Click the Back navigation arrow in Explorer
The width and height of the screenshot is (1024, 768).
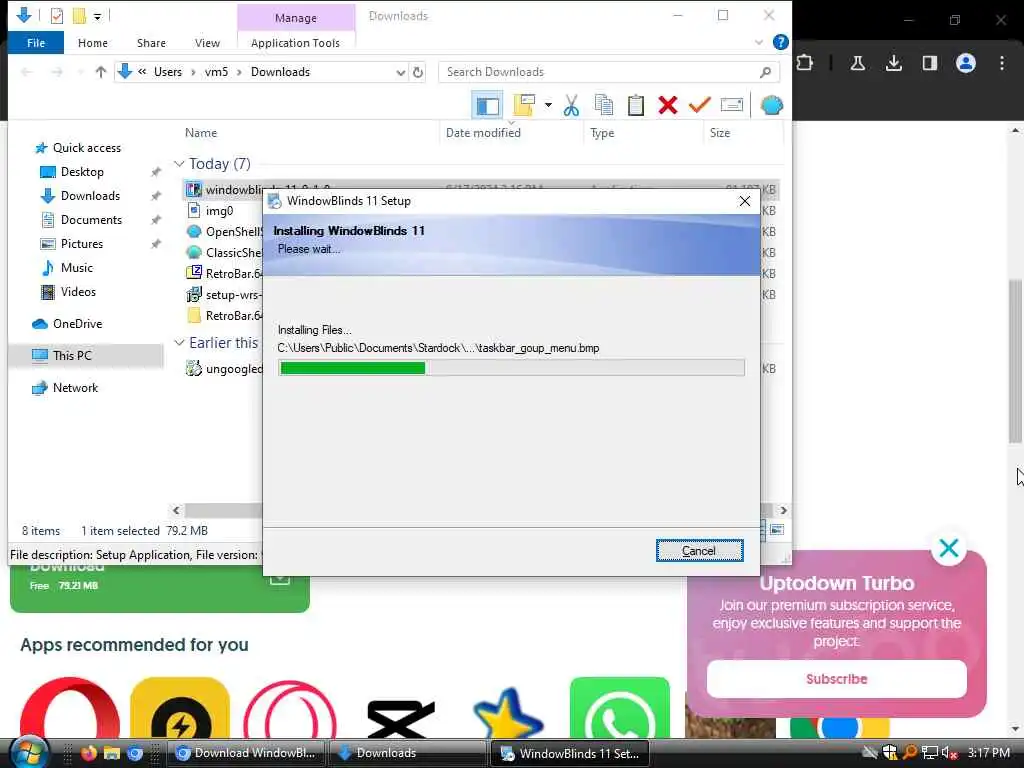[27, 72]
